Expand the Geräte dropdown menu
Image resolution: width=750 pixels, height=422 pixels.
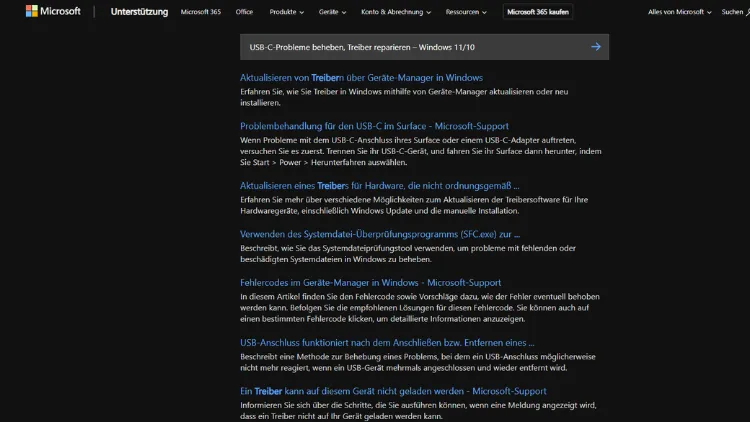[x=332, y=12]
